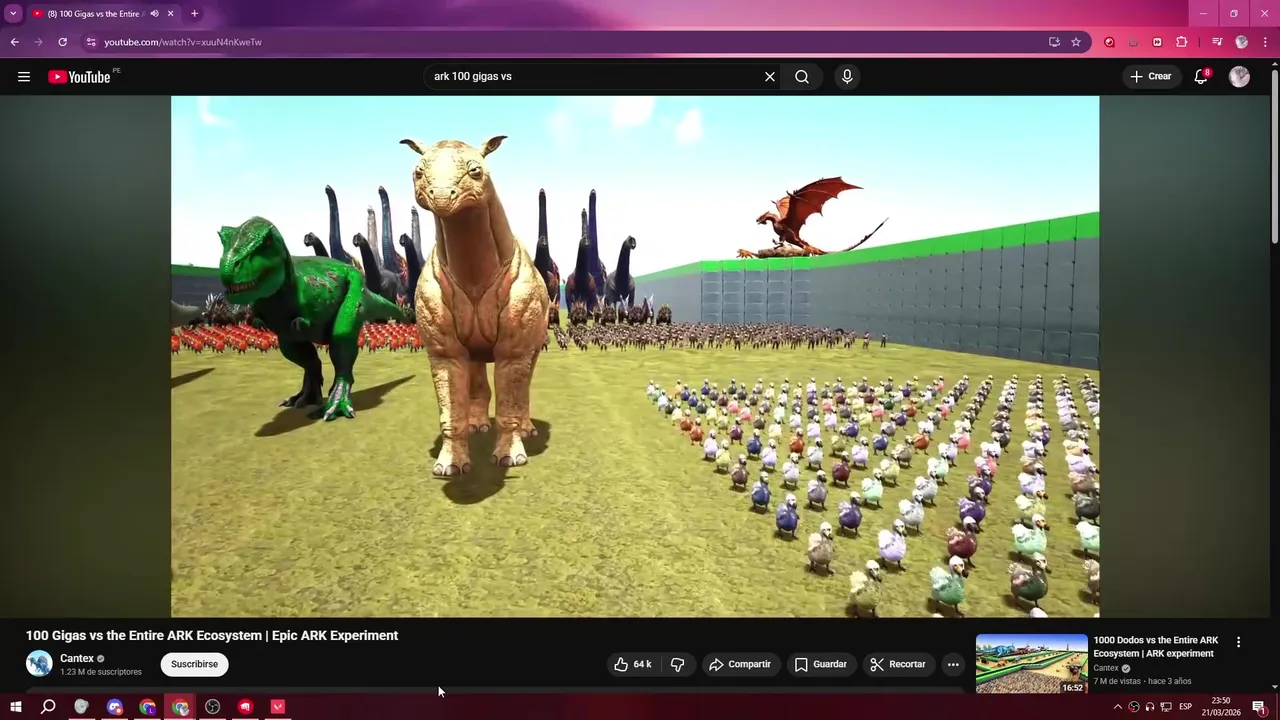The height and width of the screenshot is (720, 1280).
Task: Save the video with Guardar button
Action: 821,664
